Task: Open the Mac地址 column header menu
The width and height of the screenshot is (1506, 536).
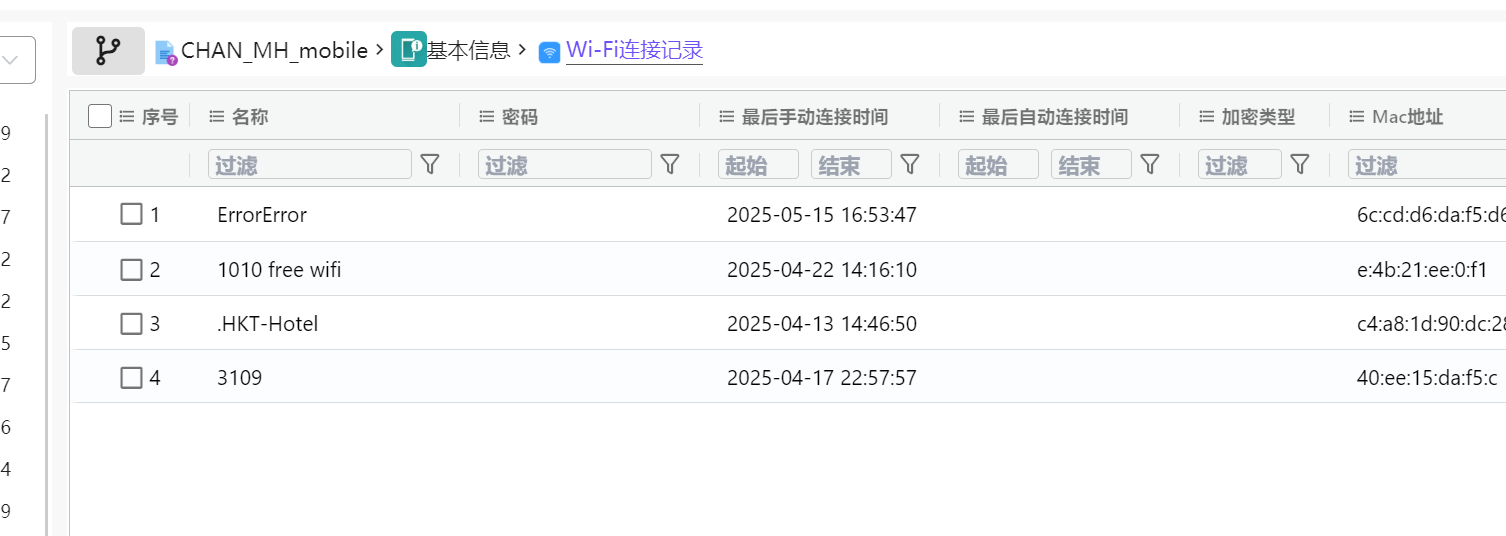Action: click(1357, 117)
